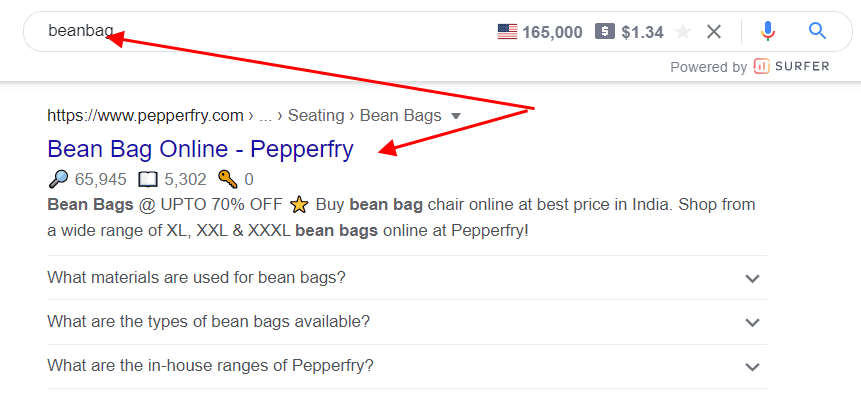This screenshot has width=861, height=414.
Task: Click the $1.34 CPC value
Action: [642, 32]
